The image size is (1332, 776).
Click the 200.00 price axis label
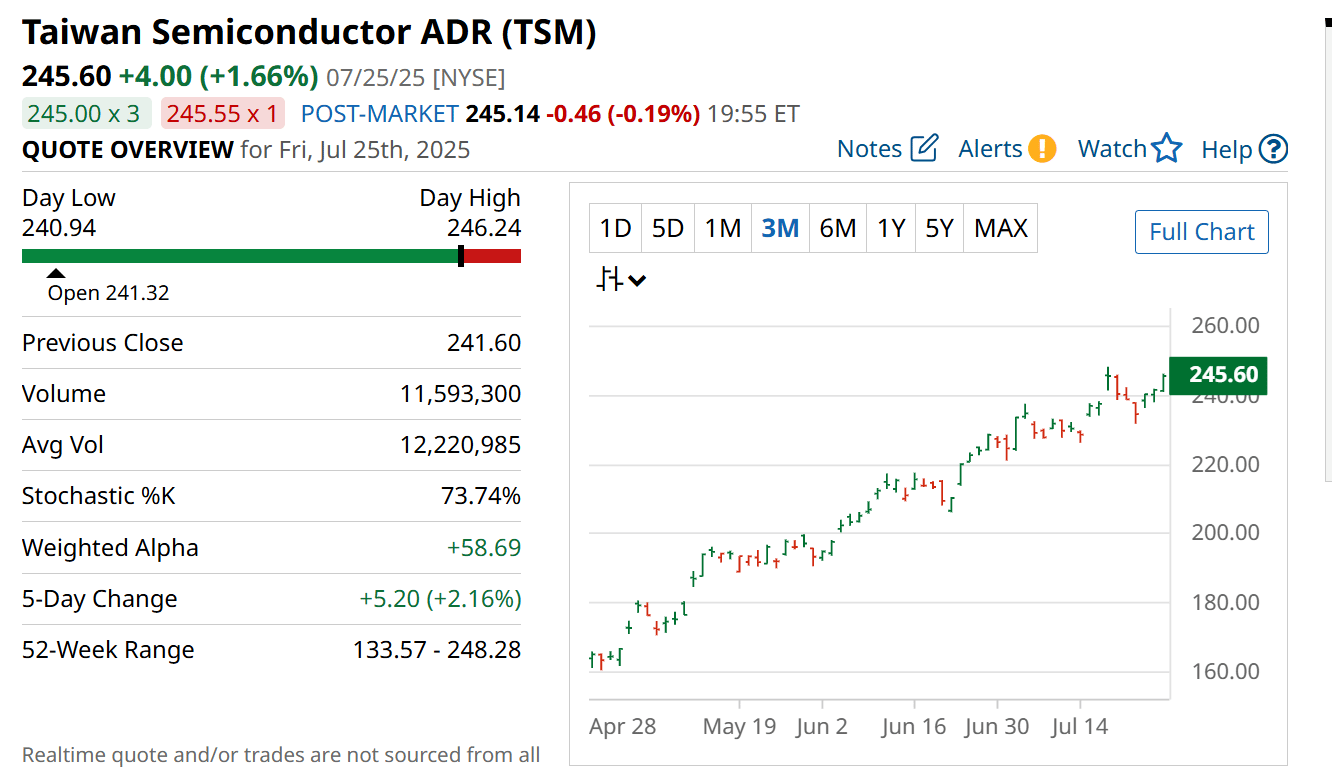tap(1225, 533)
